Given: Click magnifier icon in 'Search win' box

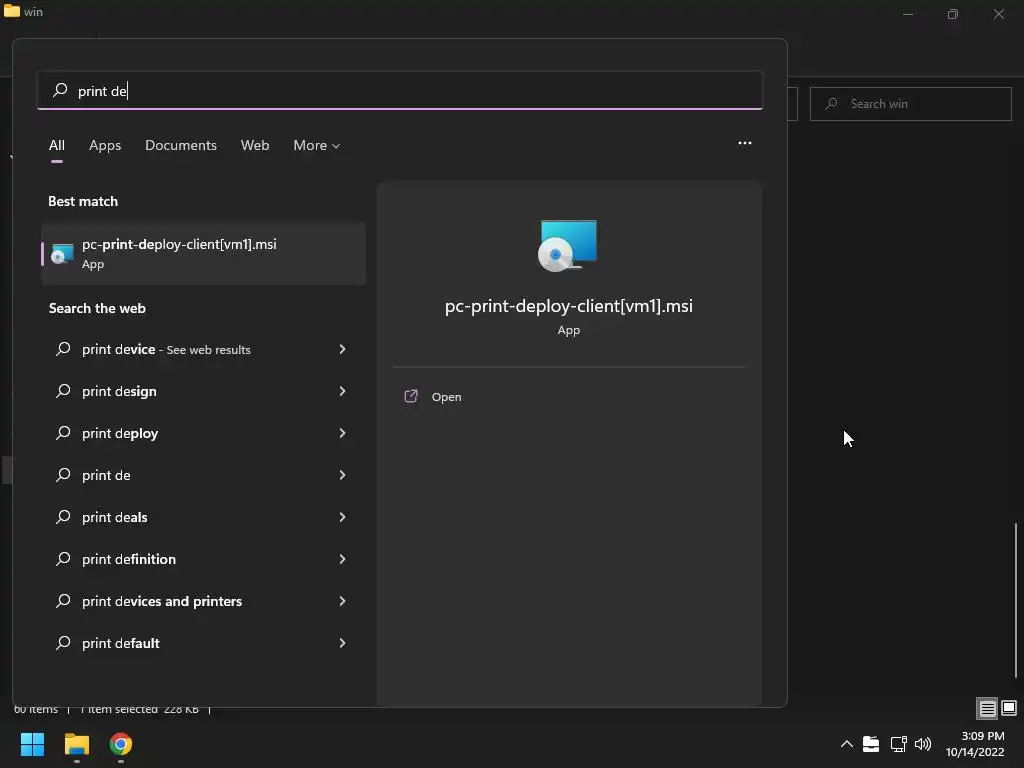Looking at the screenshot, I should tap(831, 104).
